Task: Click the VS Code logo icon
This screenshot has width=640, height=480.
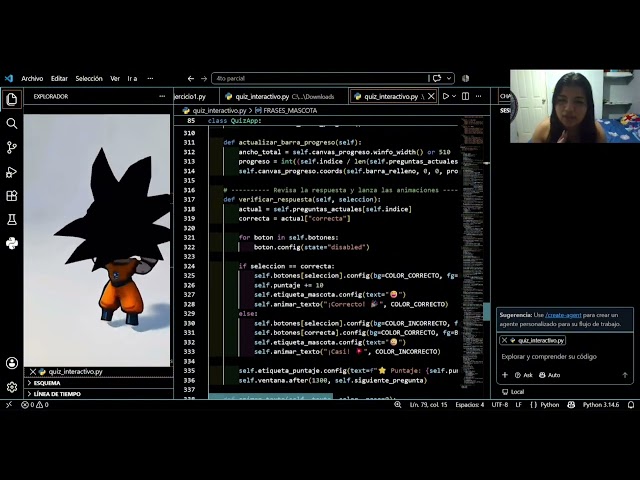Action: pyautogui.click(x=9, y=78)
